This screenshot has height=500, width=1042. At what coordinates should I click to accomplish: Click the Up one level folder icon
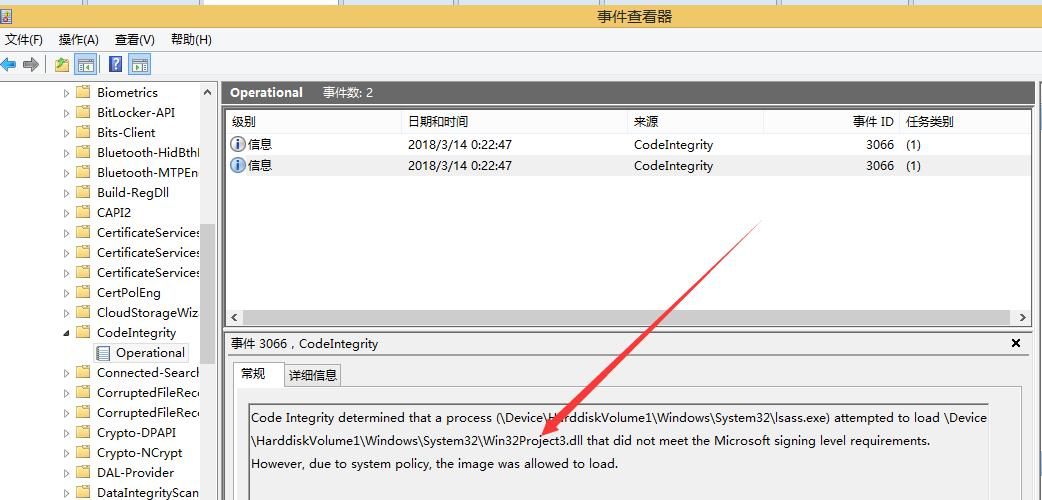point(62,64)
